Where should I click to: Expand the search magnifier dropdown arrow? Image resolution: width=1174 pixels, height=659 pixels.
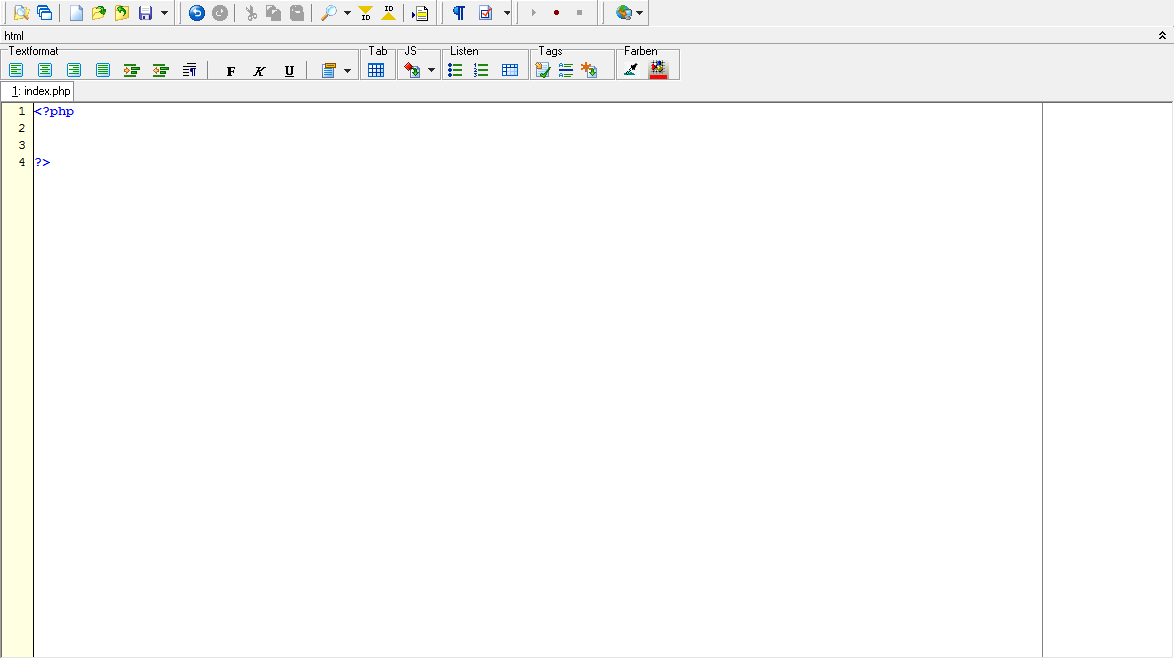(347, 13)
